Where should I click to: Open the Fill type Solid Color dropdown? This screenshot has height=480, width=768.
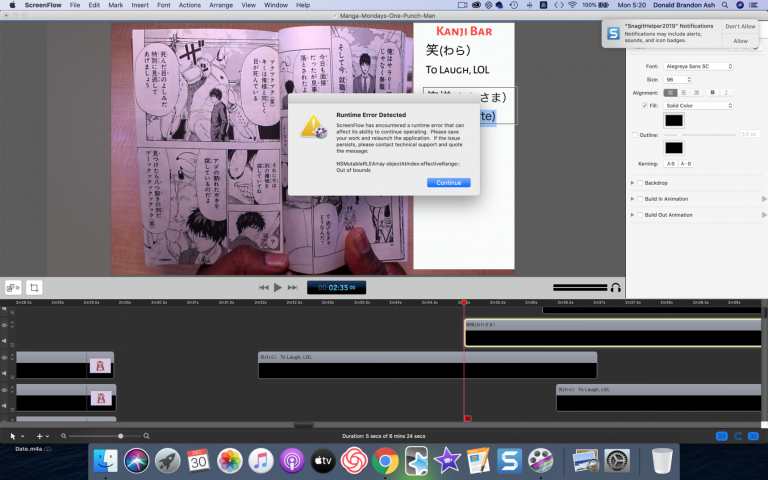pyautogui.click(x=698, y=106)
